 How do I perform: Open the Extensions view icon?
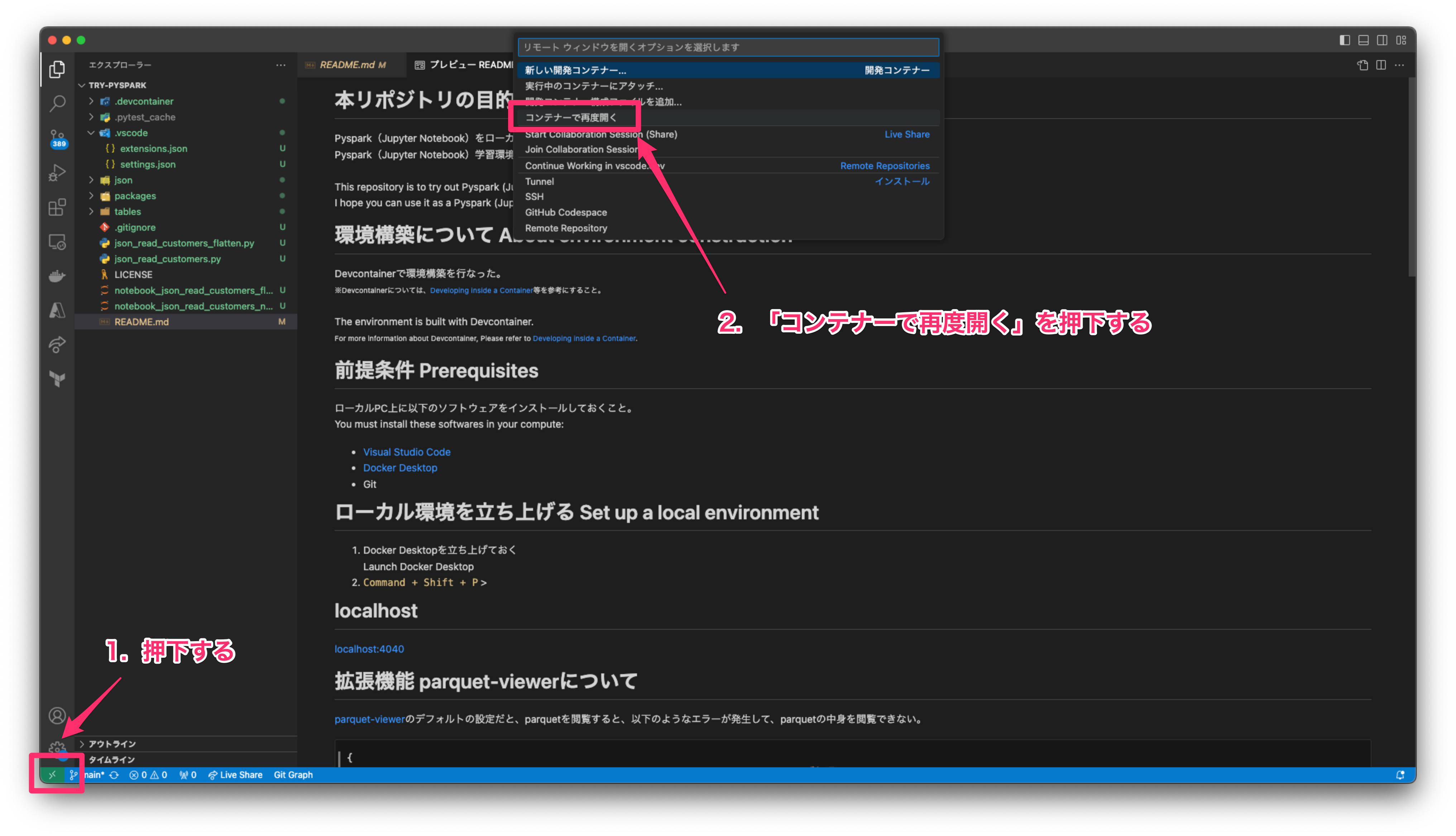click(57, 207)
